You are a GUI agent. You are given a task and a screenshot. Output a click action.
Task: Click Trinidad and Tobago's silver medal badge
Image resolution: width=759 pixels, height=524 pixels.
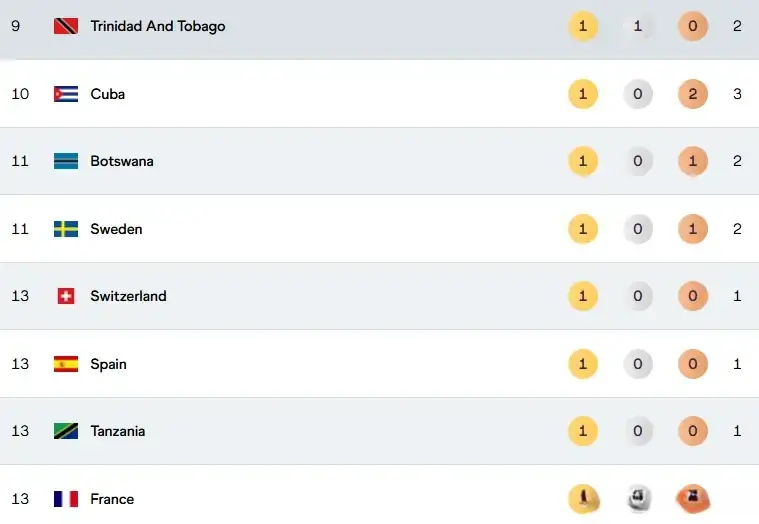click(x=638, y=26)
